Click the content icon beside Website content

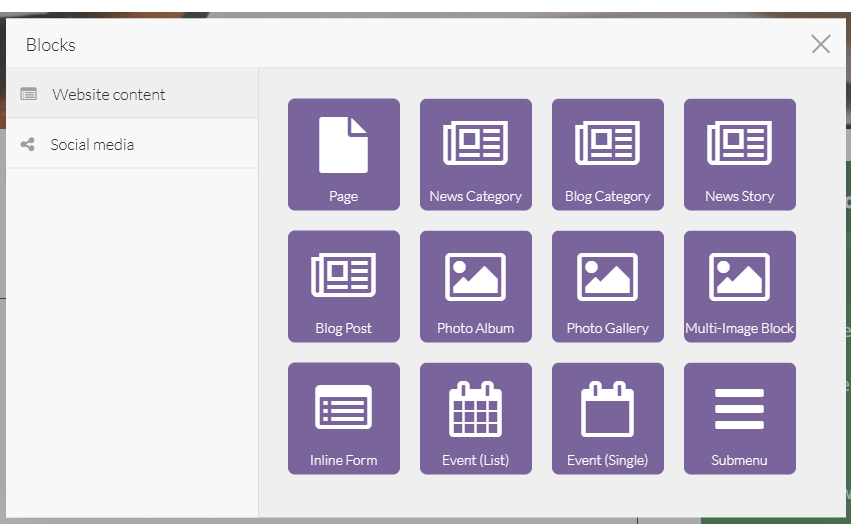tap(29, 94)
